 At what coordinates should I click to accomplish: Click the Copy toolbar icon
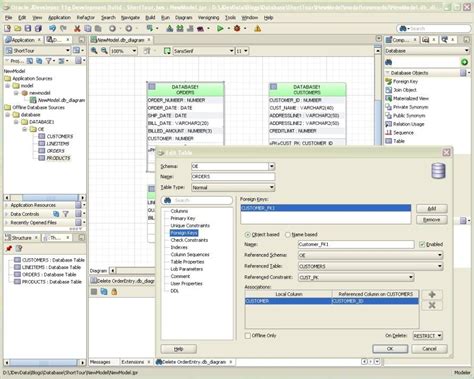88,29
